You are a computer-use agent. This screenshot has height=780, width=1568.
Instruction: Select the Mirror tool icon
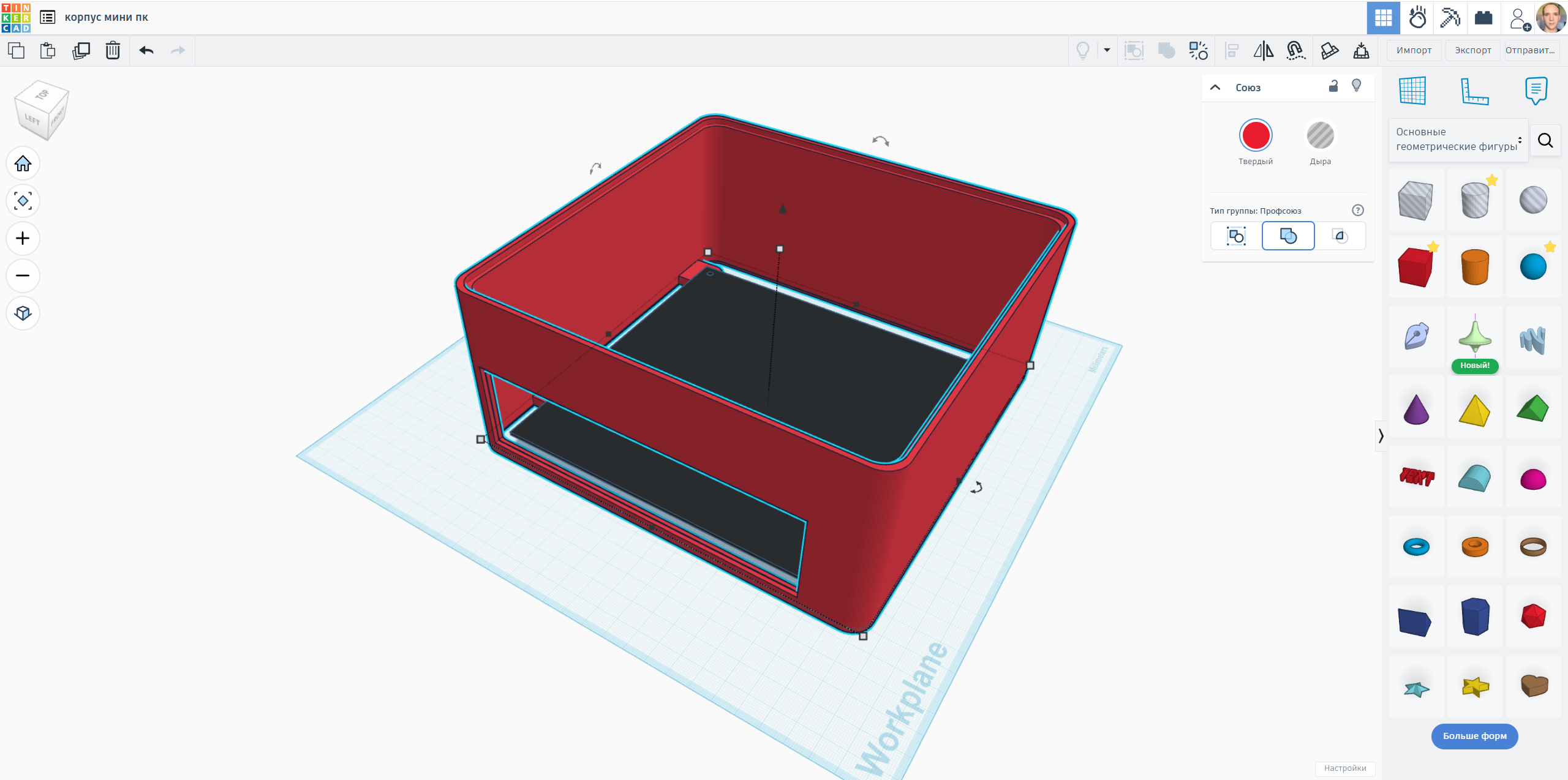click(x=1263, y=50)
